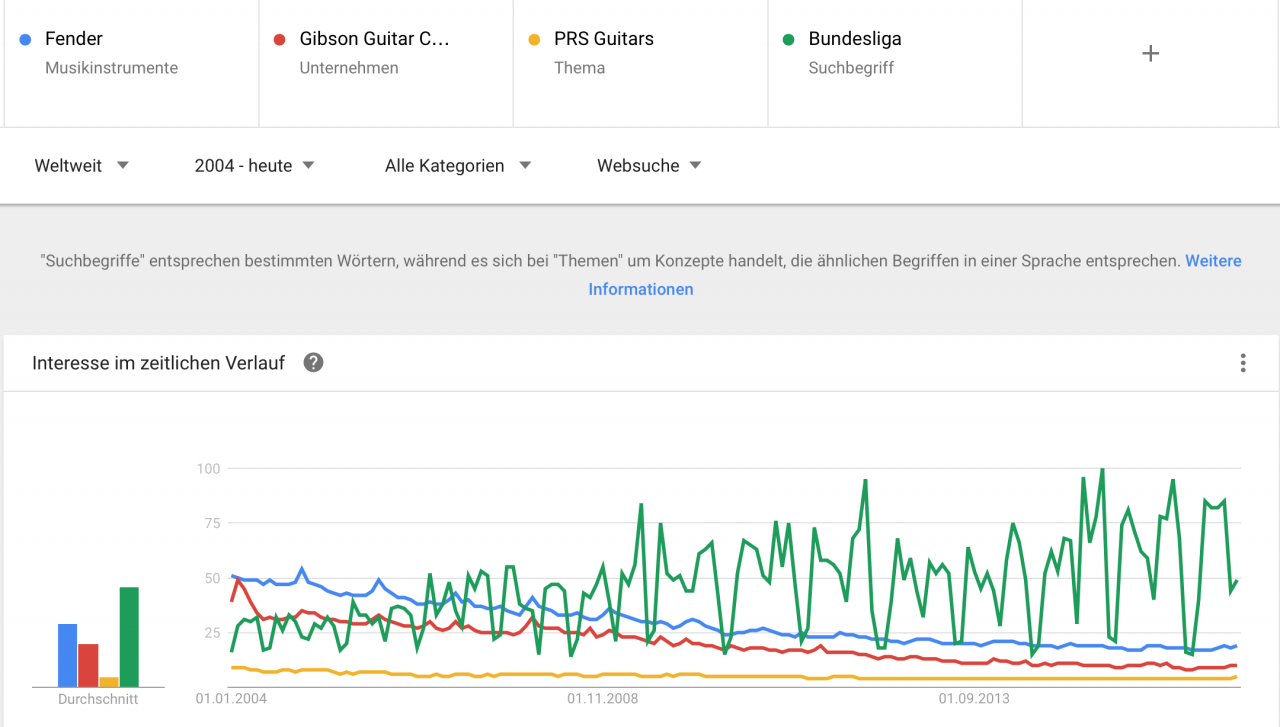This screenshot has height=727, width=1280.
Task: Click the red Gibson average bar
Action: coord(88,665)
